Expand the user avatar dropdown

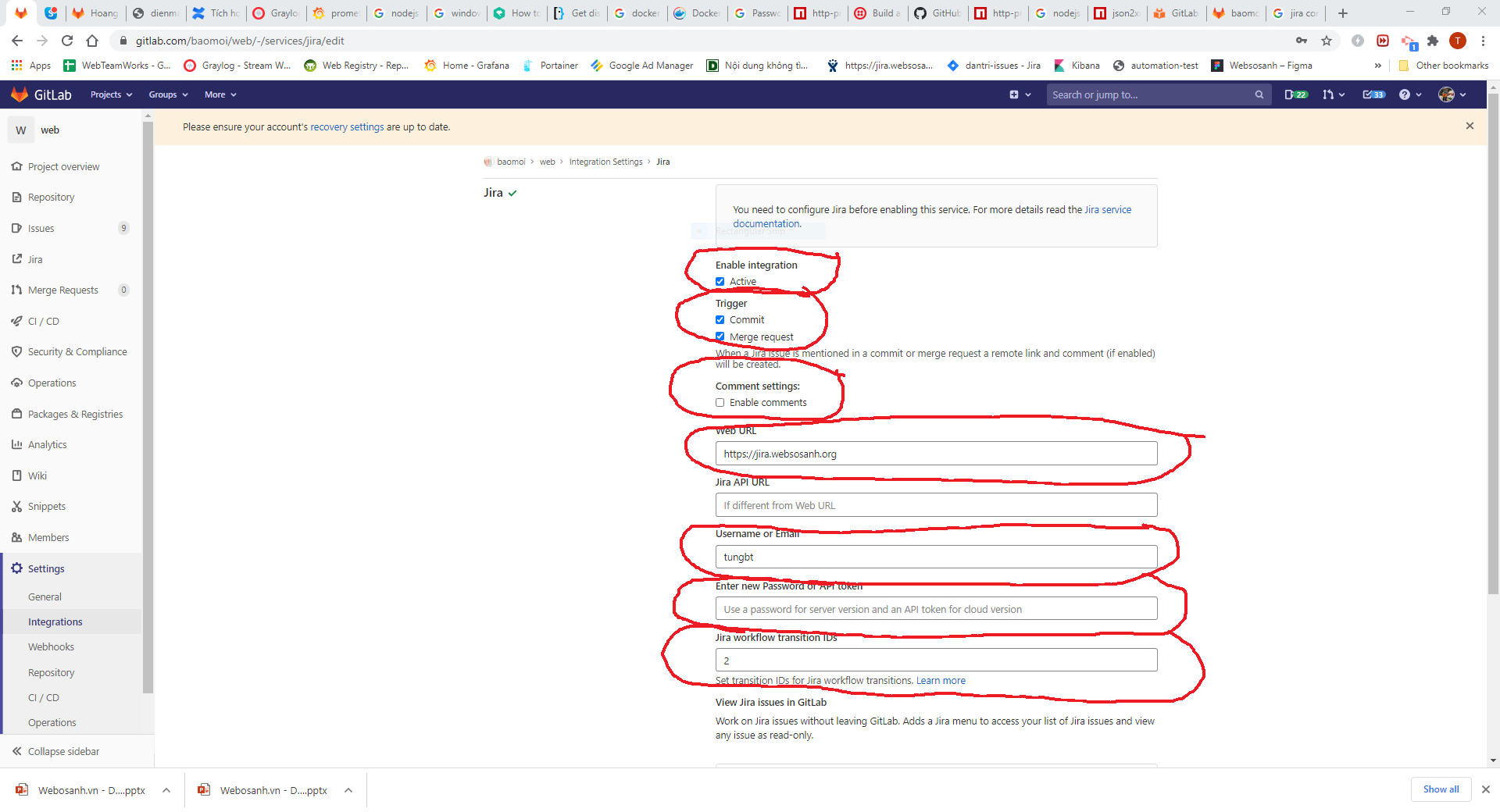pyautogui.click(x=1452, y=94)
